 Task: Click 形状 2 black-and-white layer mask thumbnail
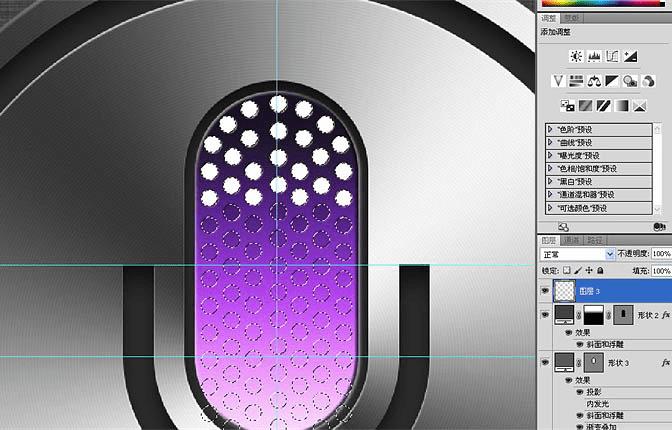pos(594,315)
